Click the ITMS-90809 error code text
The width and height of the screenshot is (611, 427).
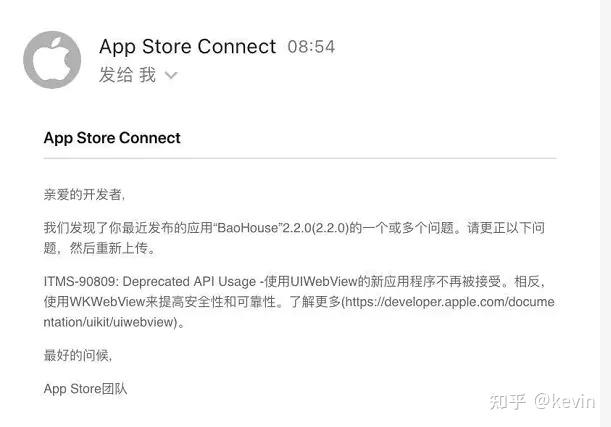81,282
